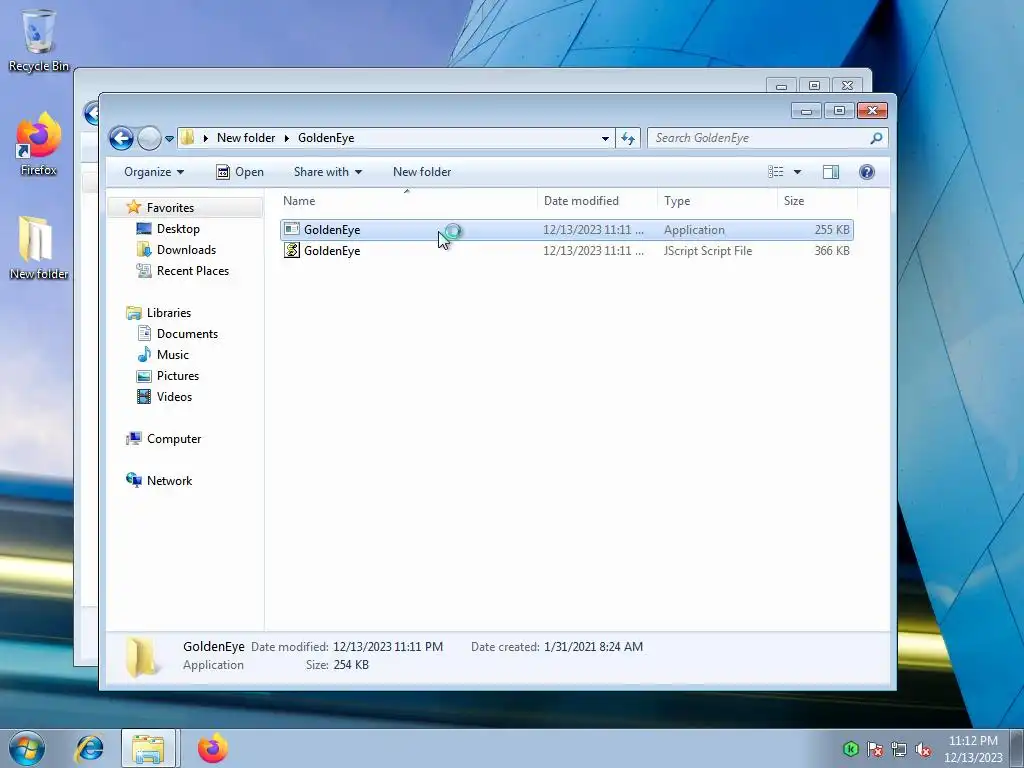Click the greyed-out Forward arrow button
This screenshot has height=768, width=1024.
click(x=149, y=138)
